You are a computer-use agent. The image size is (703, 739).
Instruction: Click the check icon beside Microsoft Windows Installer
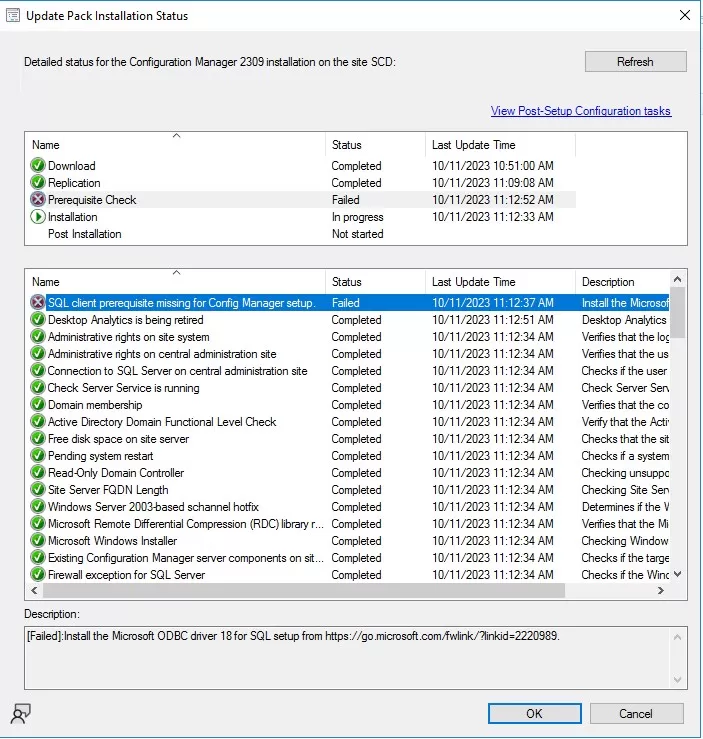(38, 540)
